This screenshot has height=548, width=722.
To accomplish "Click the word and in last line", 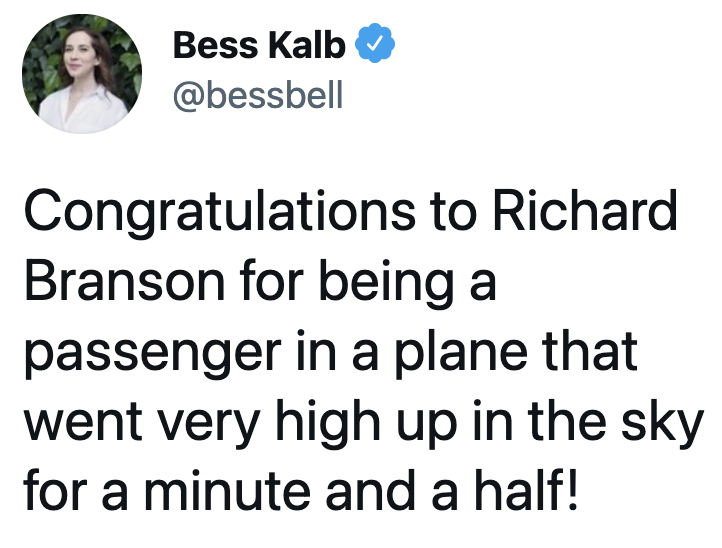I will click(371, 490).
